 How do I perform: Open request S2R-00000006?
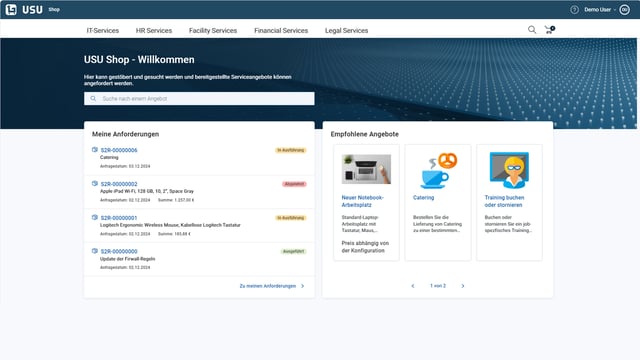pos(119,150)
